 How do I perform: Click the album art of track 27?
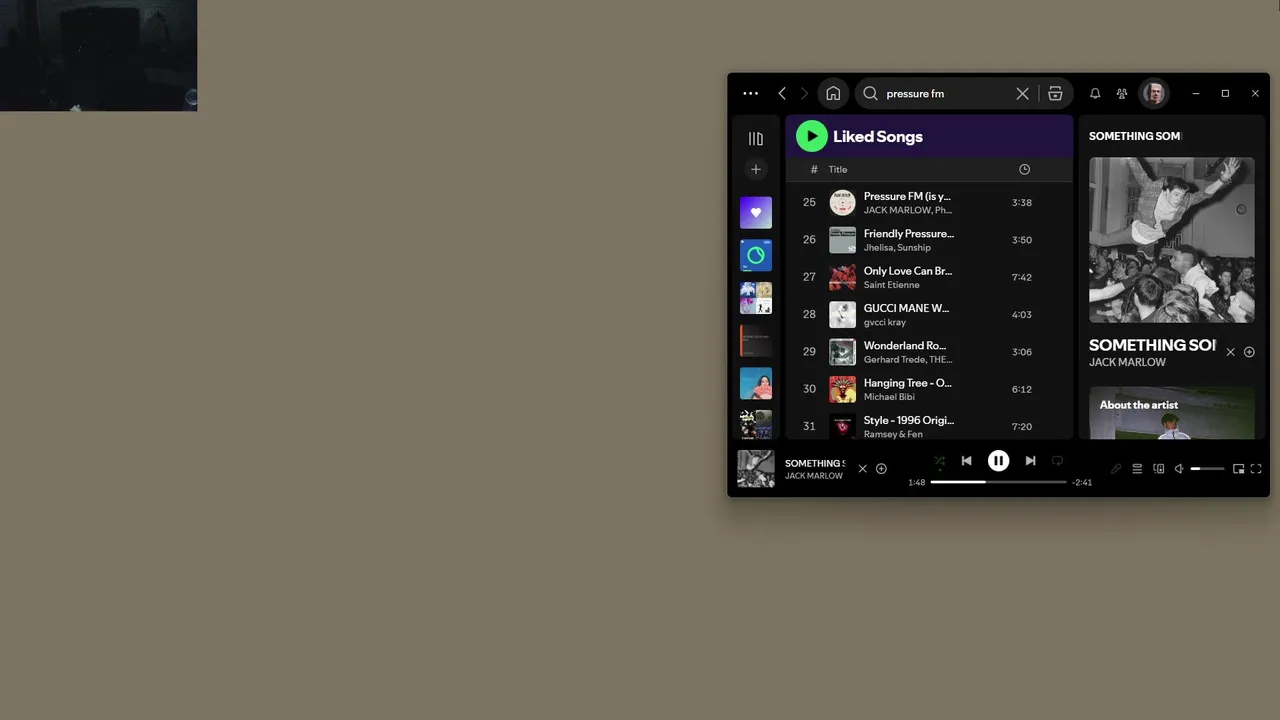click(843, 277)
